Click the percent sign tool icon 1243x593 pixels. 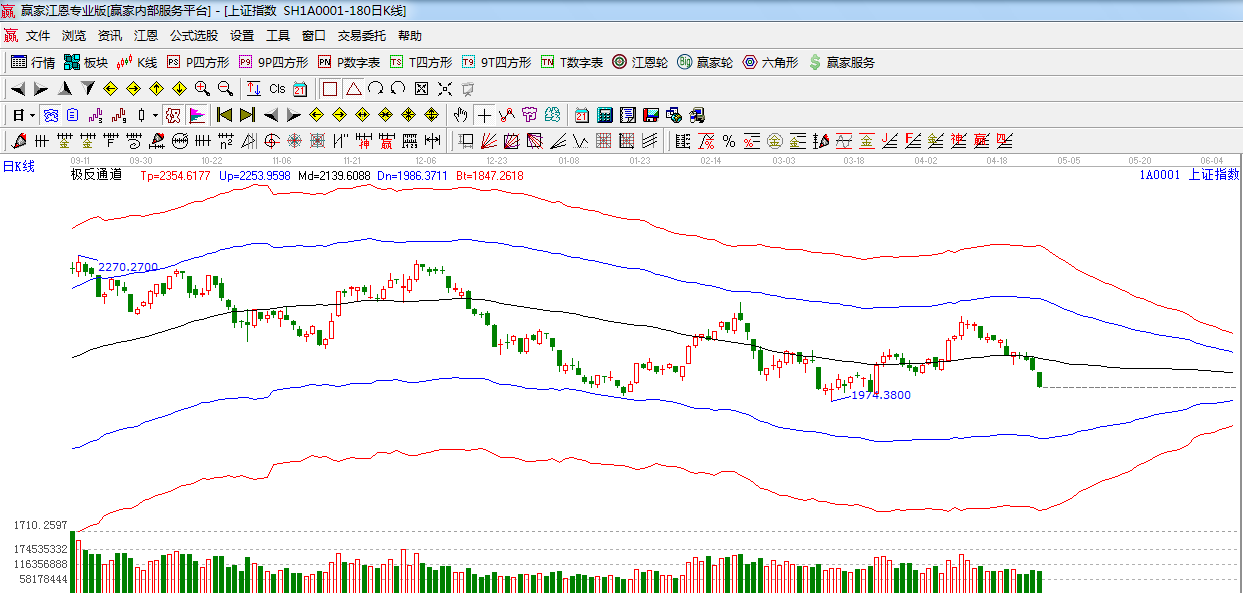728,140
